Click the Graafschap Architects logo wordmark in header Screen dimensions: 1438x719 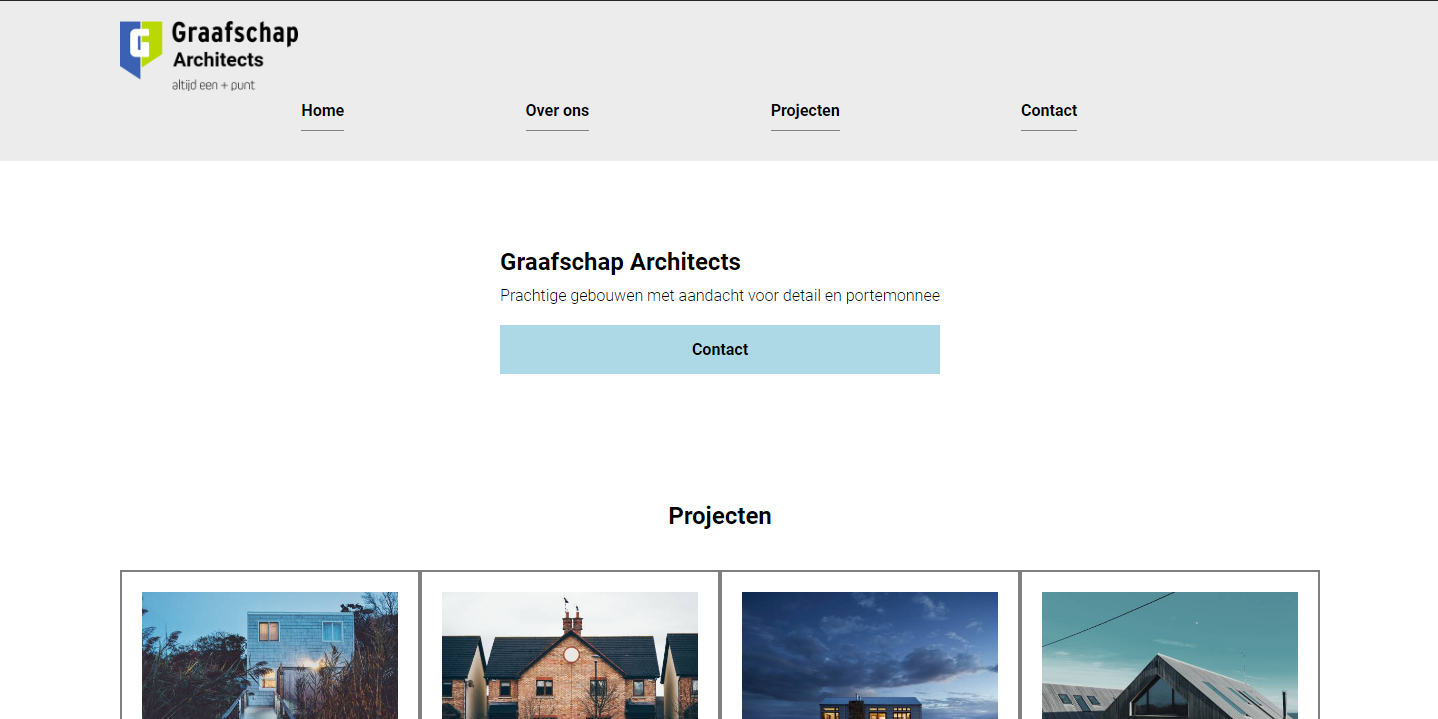pos(235,46)
